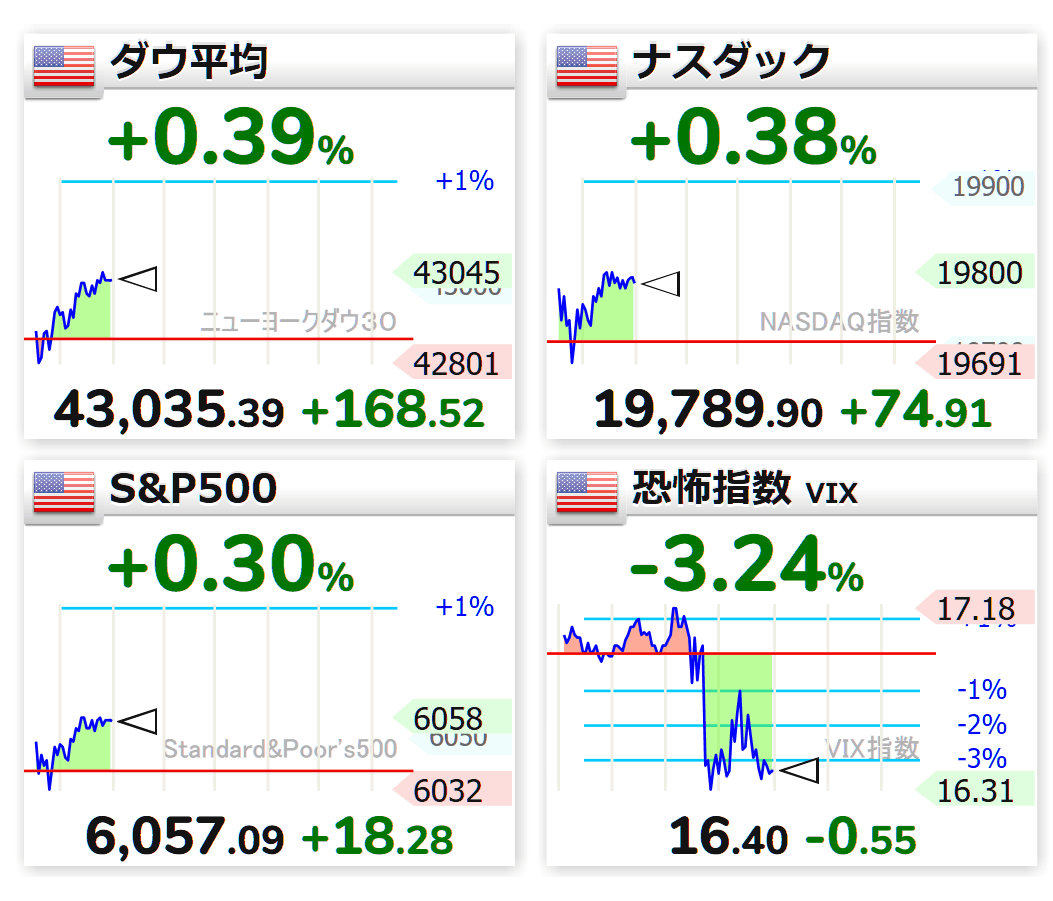
Task: Click the US flag icon beside S&P500
Action: pyautogui.click(x=64, y=492)
